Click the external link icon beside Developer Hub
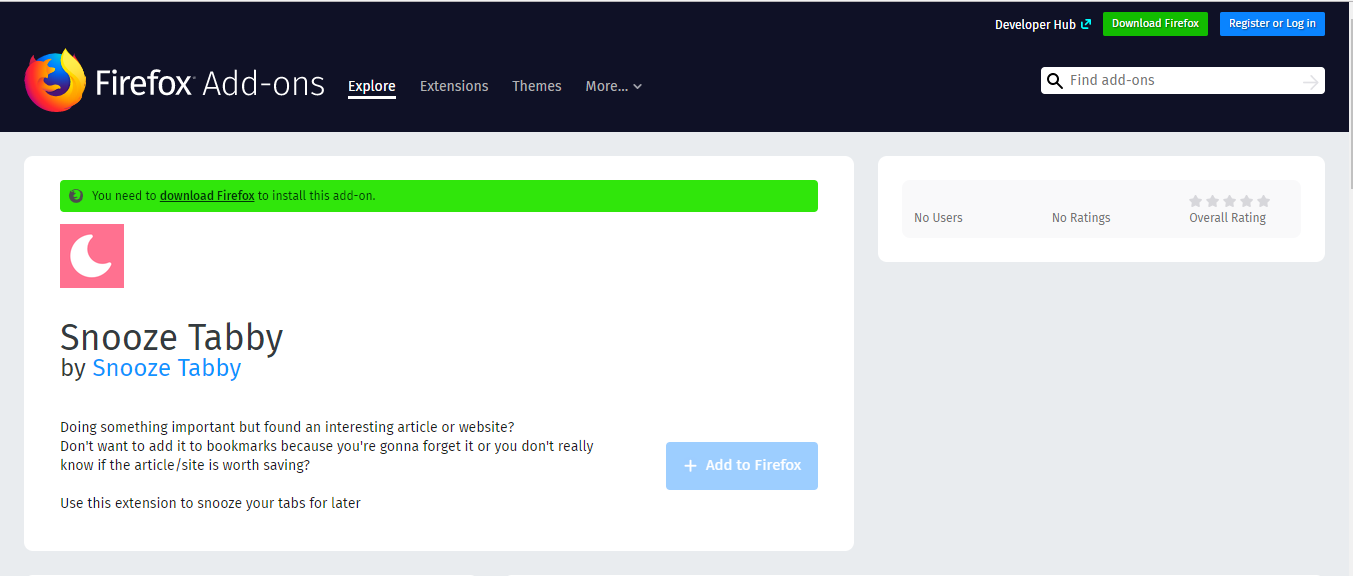Image resolution: width=1353 pixels, height=576 pixels. coord(1086,24)
